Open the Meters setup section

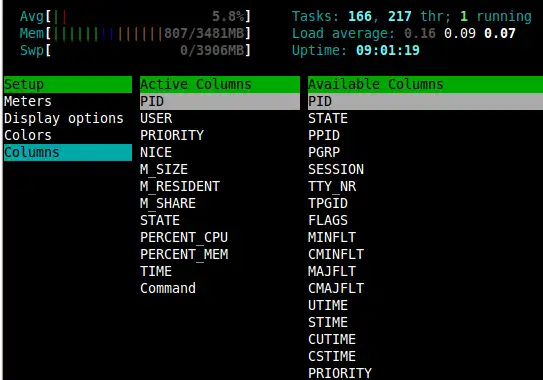28,101
